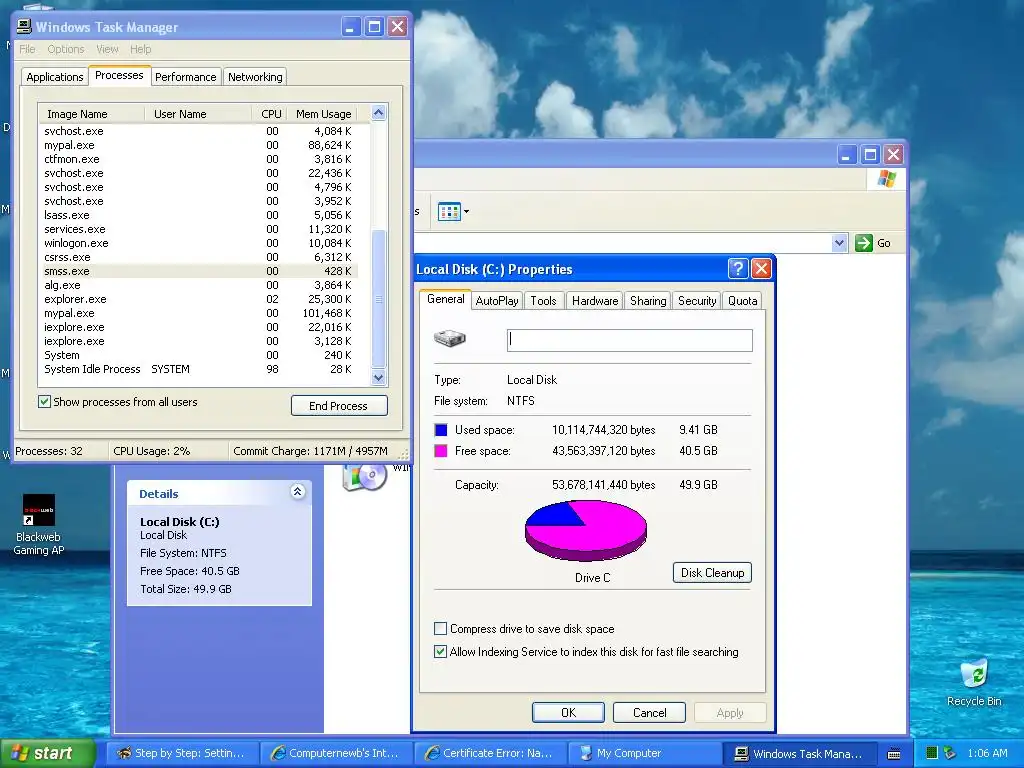Open the Start menu

[47, 753]
